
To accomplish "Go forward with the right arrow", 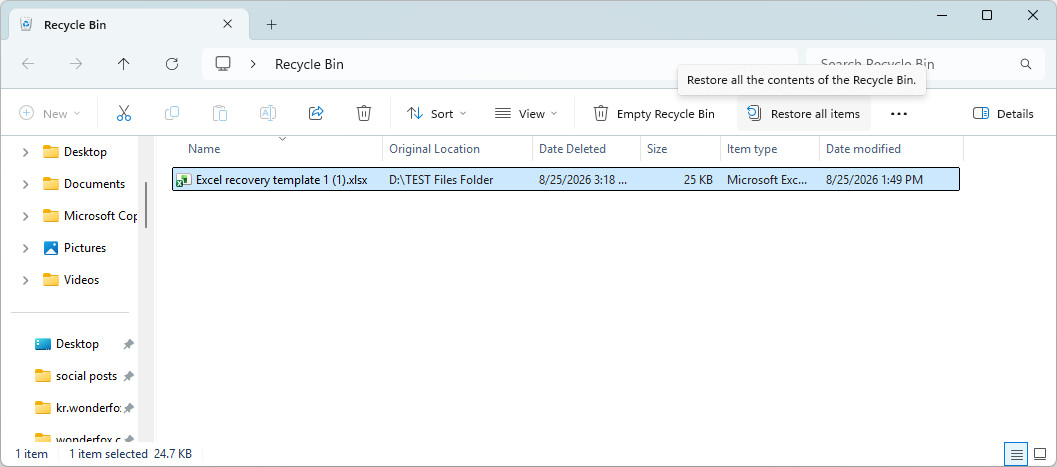I will pyautogui.click(x=76, y=64).
